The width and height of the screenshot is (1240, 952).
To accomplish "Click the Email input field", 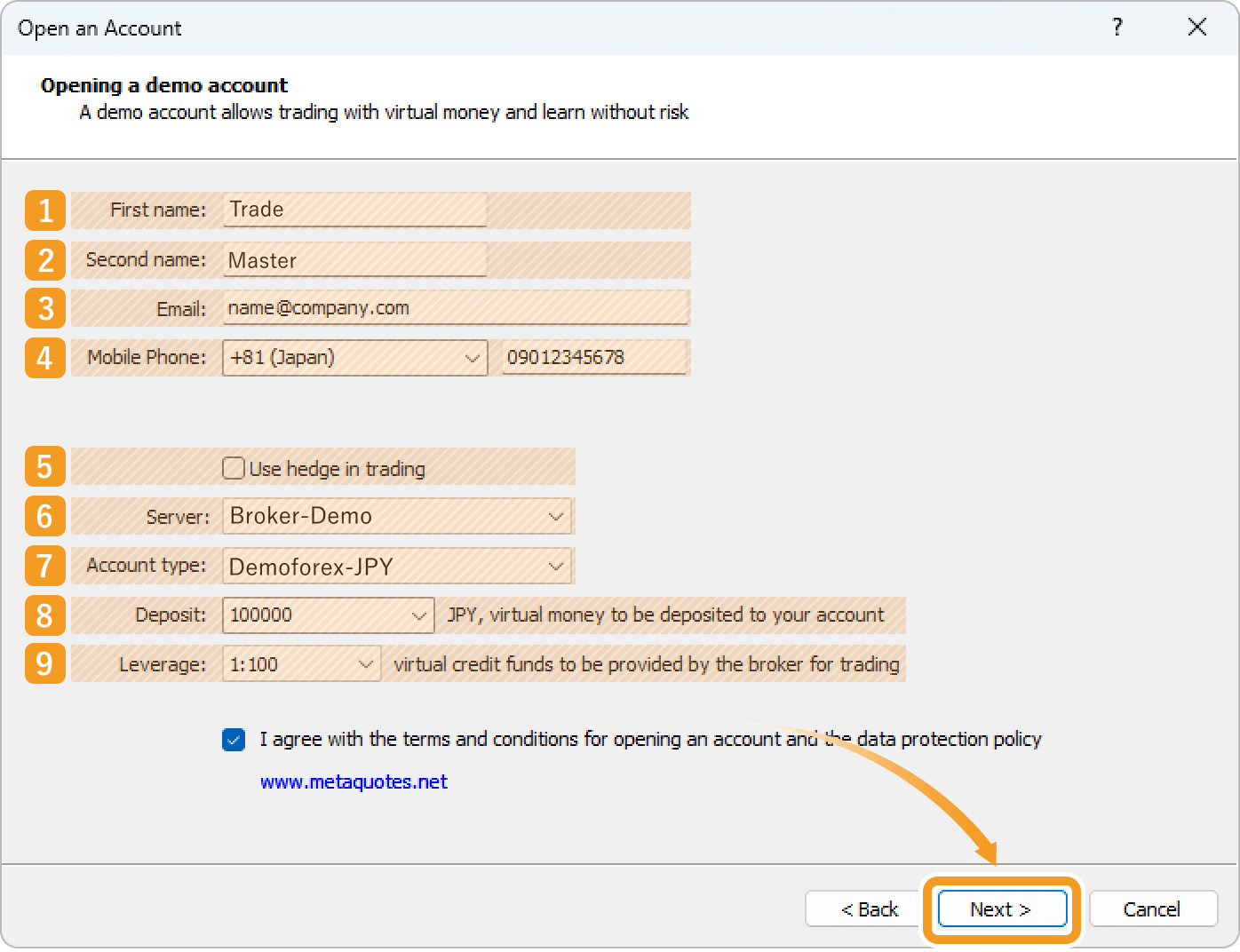I will pos(456,308).
